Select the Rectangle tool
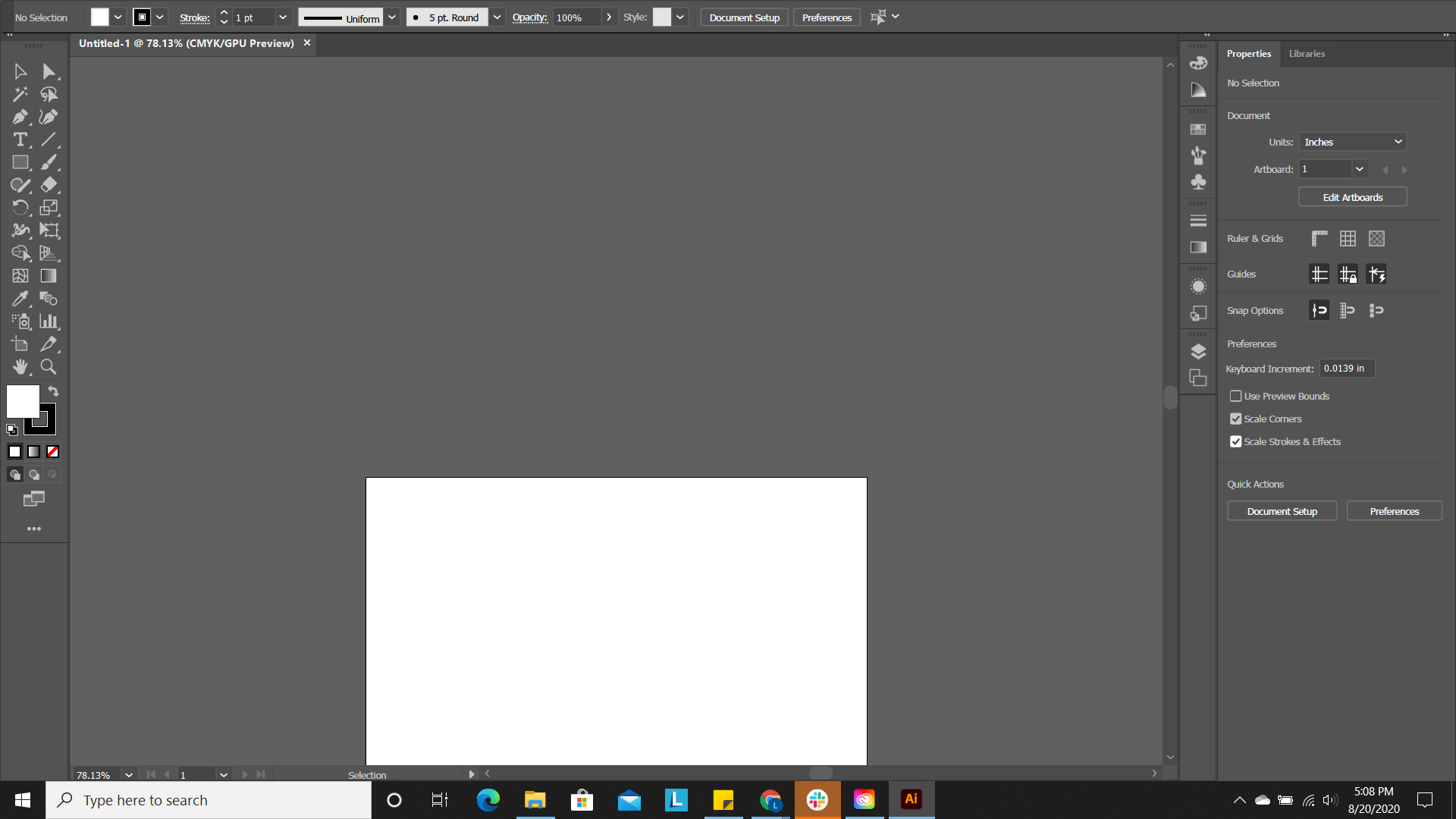 click(20, 162)
